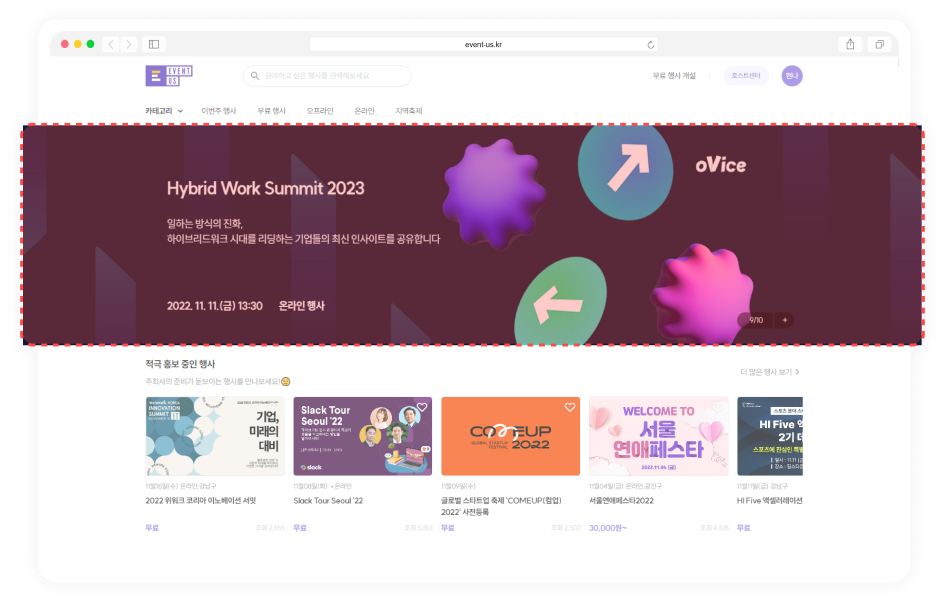The image size is (945, 602).
Task: Open the HI Five thumbnail
Action: coord(770,436)
